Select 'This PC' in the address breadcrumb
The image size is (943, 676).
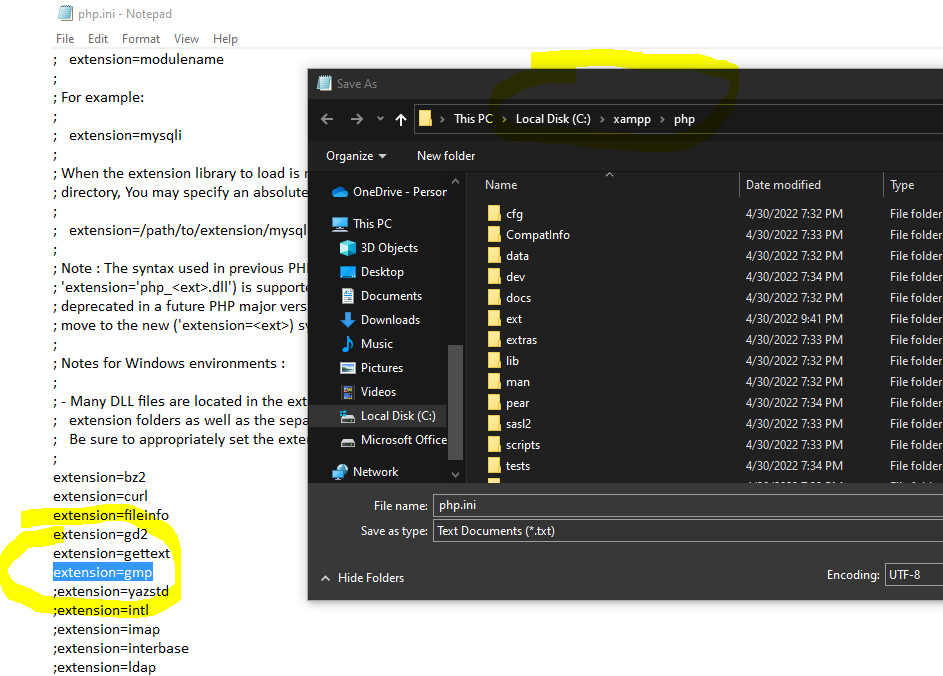(x=473, y=119)
